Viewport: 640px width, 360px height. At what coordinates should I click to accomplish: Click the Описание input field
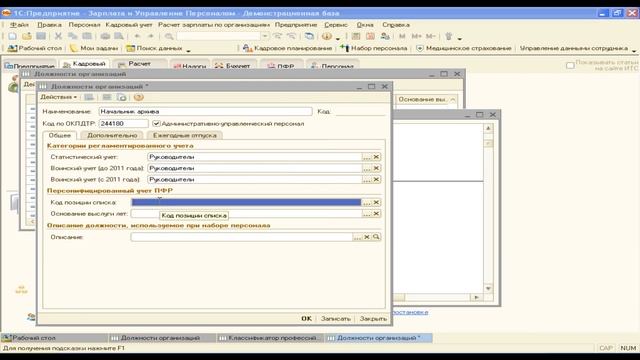pyautogui.click(x=242, y=237)
